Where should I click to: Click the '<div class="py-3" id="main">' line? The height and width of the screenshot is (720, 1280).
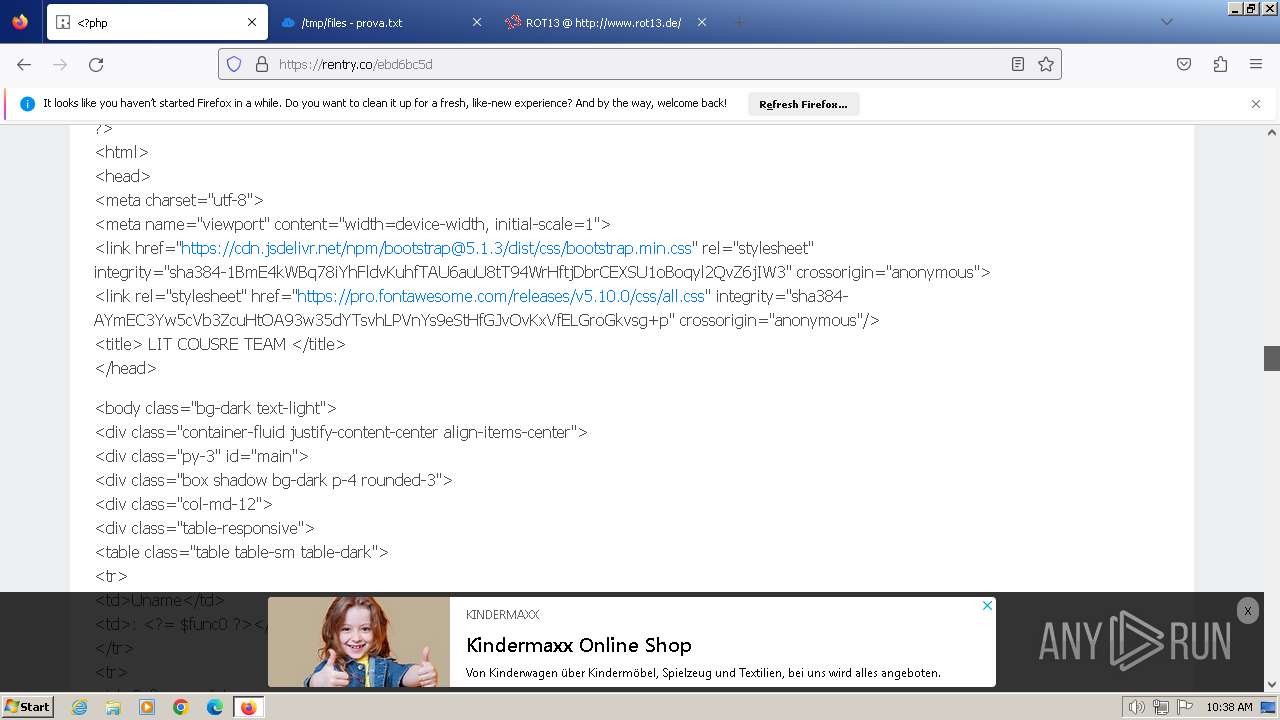(202, 456)
